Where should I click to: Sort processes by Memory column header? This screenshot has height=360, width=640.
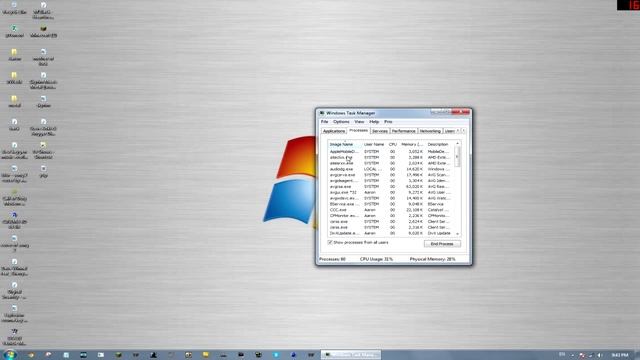click(411, 144)
